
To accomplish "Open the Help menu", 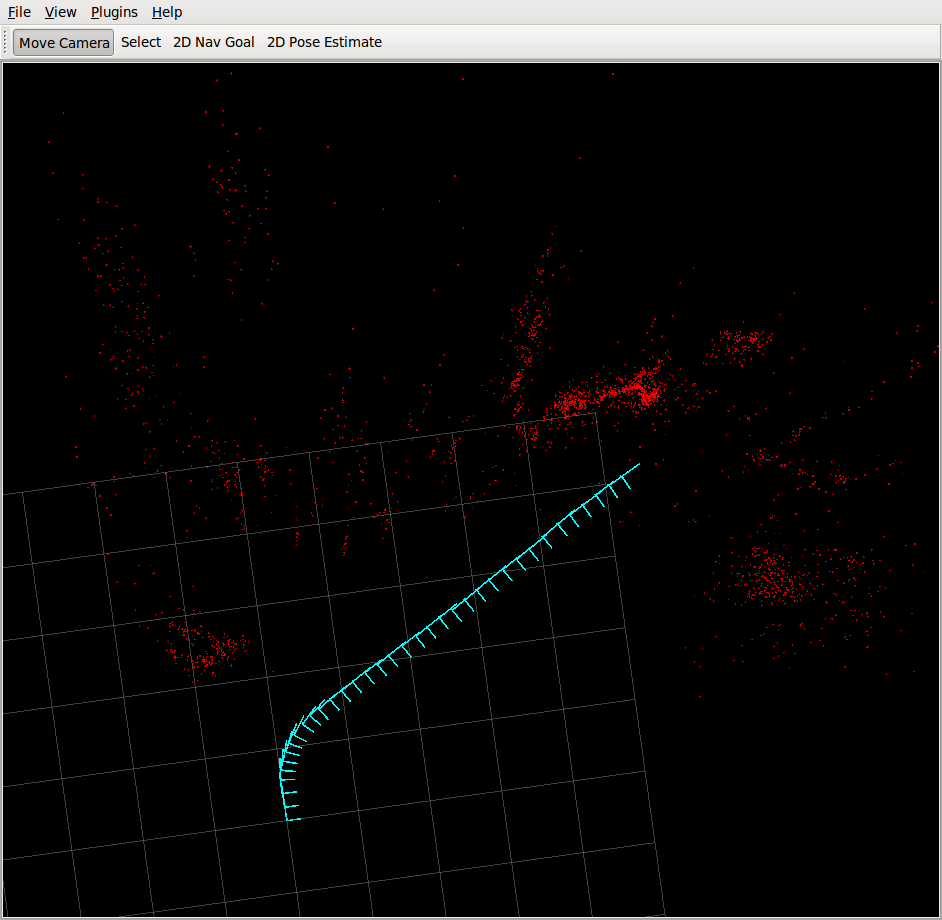I will (167, 12).
